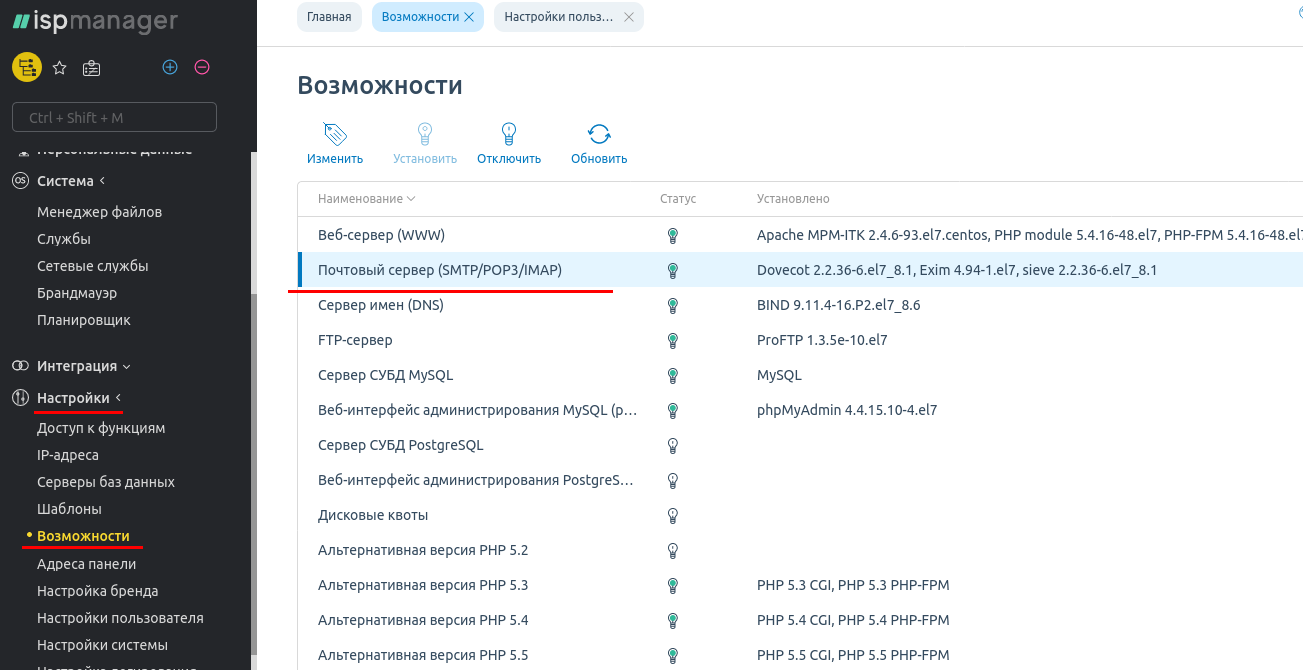Screen dimensions: 1303x670
Task: Click the Обновить refresh icon
Action: click(599, 135)
